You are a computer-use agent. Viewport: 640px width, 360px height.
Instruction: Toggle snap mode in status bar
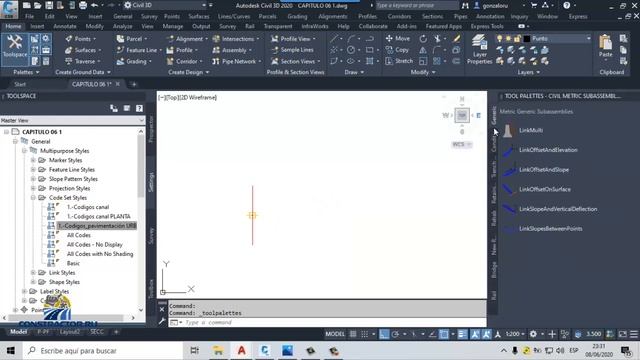point(365,334)
